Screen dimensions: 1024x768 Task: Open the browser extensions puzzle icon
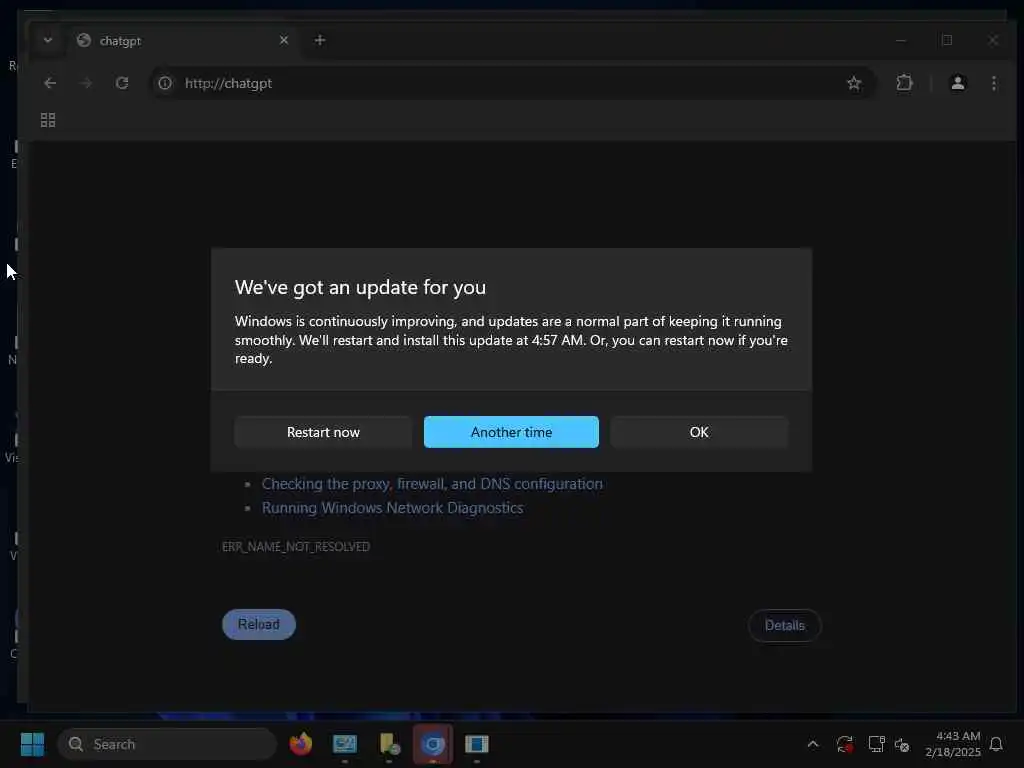point(904,83)
